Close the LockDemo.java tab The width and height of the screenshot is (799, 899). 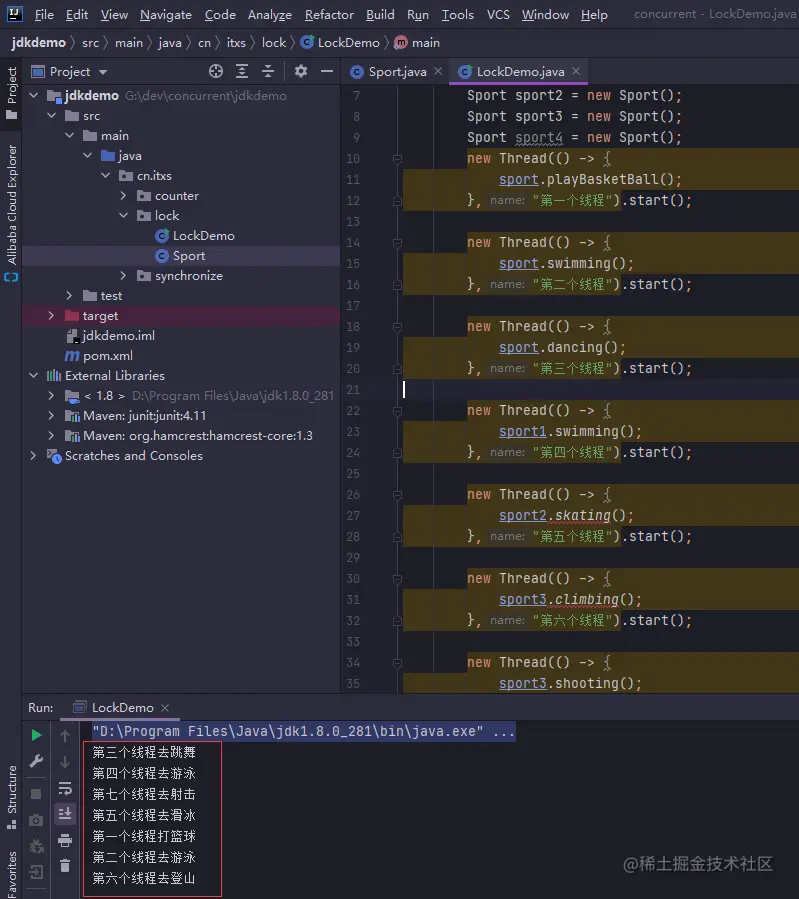click(x=576, y=71)
